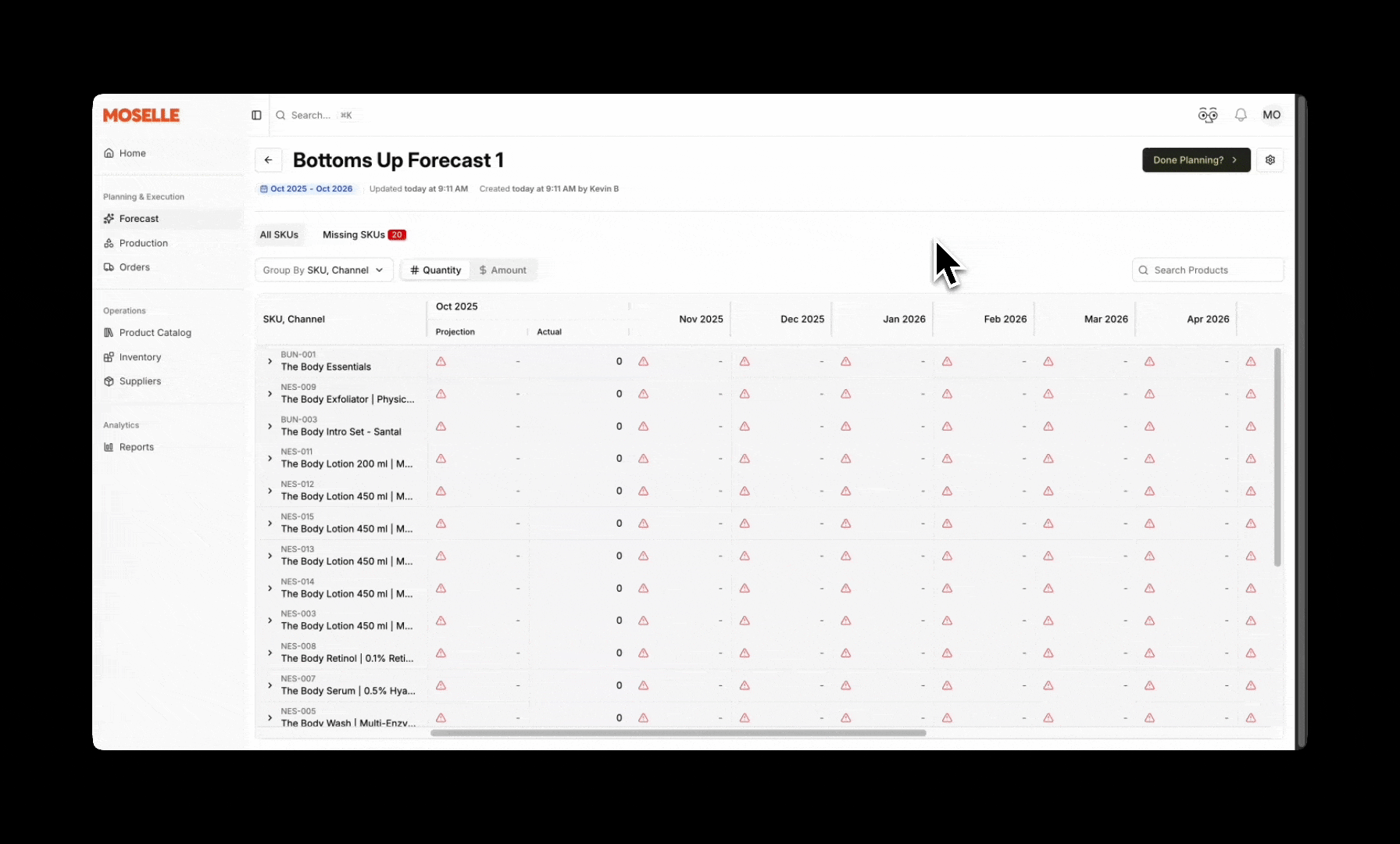Viewport: 1400px width, 844px height.
Task: Toggle the sidebar collapse icon
Action: [256, 115]
